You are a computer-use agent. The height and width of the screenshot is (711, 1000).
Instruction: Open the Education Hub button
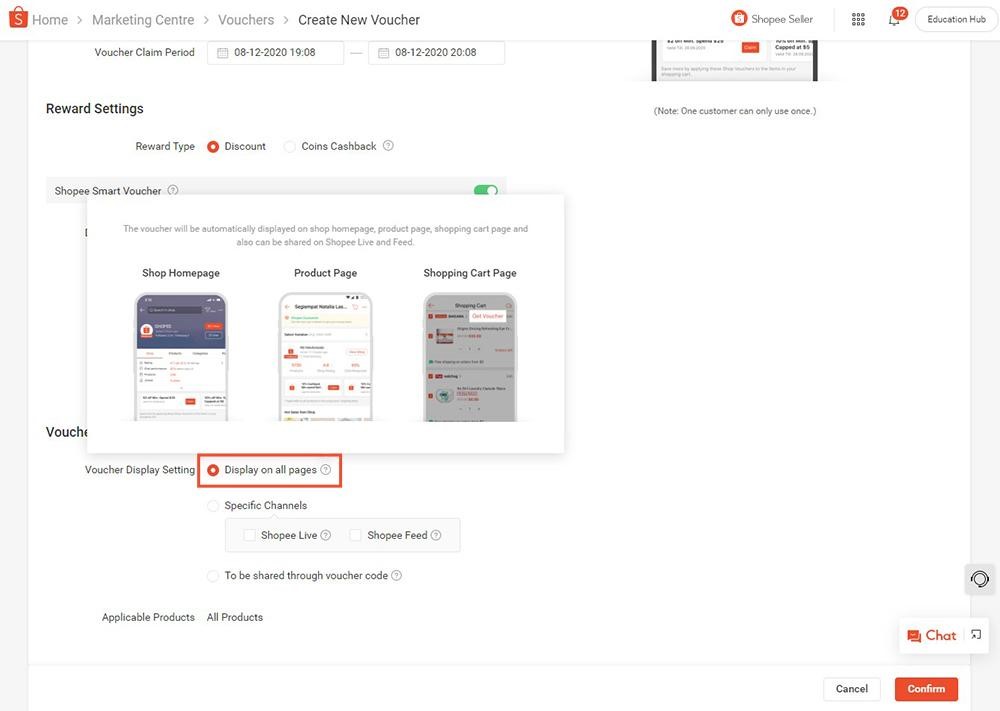pyautogui.click(x=956, y=20)
